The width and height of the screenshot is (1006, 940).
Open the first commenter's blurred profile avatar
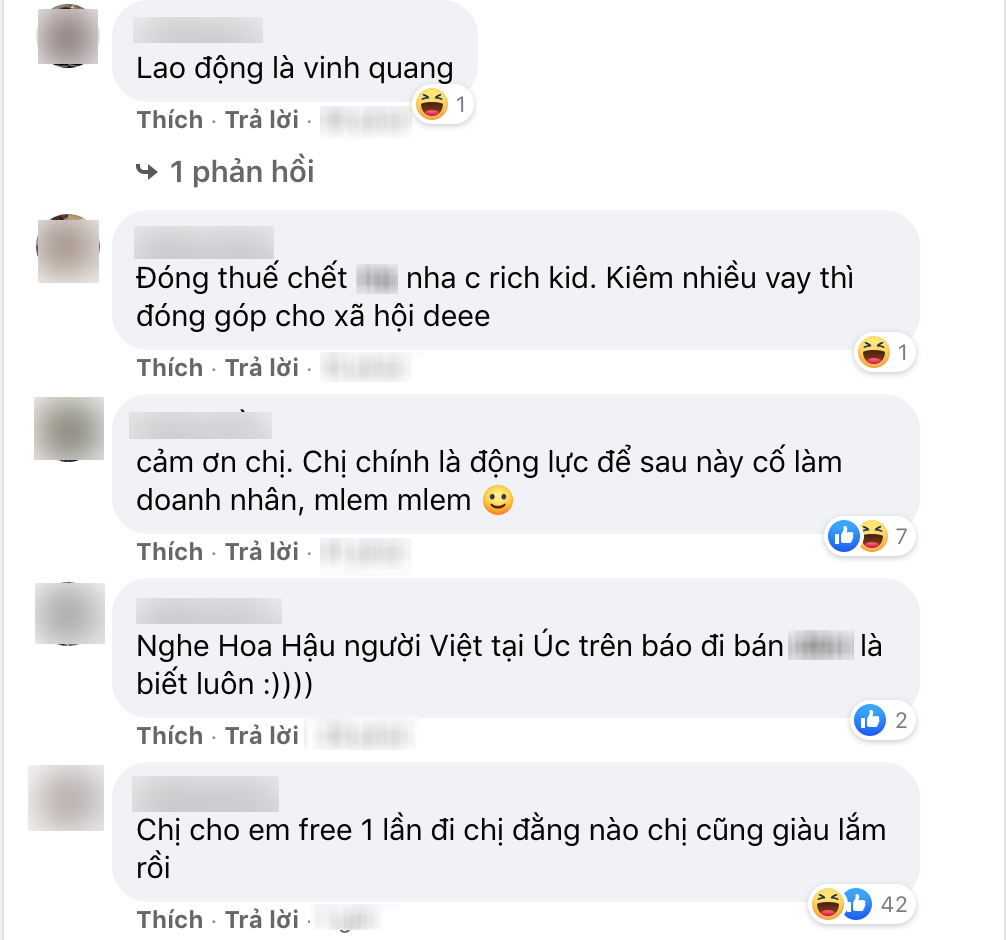click(68, 36)
